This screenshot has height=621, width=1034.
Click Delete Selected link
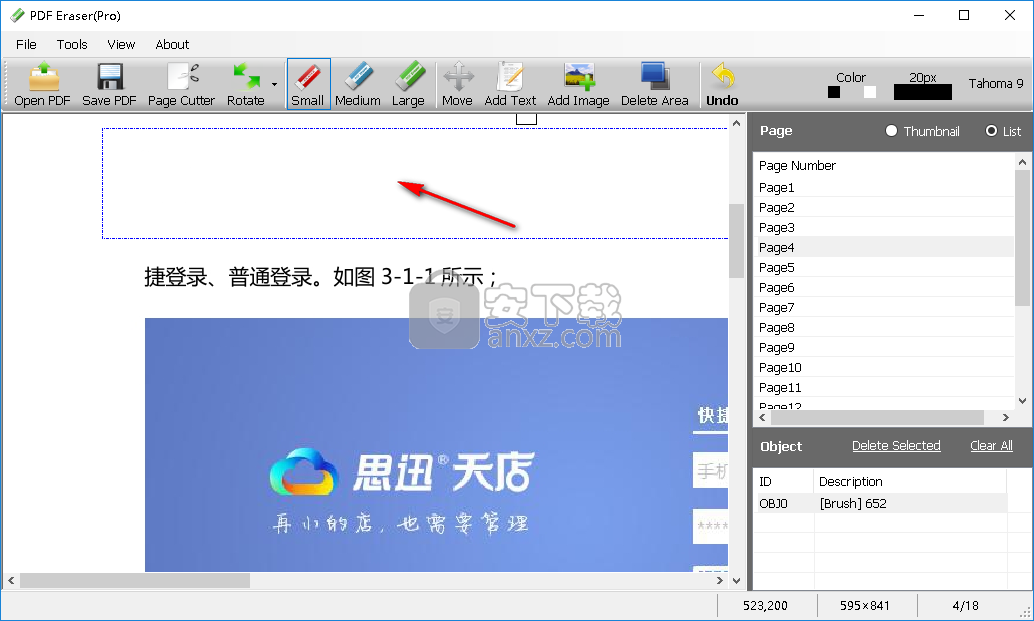896,446
